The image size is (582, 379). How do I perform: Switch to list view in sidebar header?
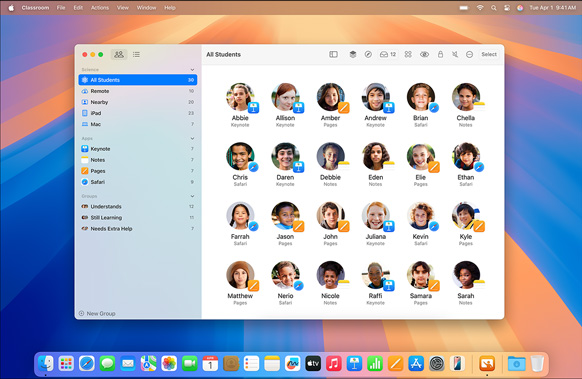pyautogui.click(x=136, y=55)
